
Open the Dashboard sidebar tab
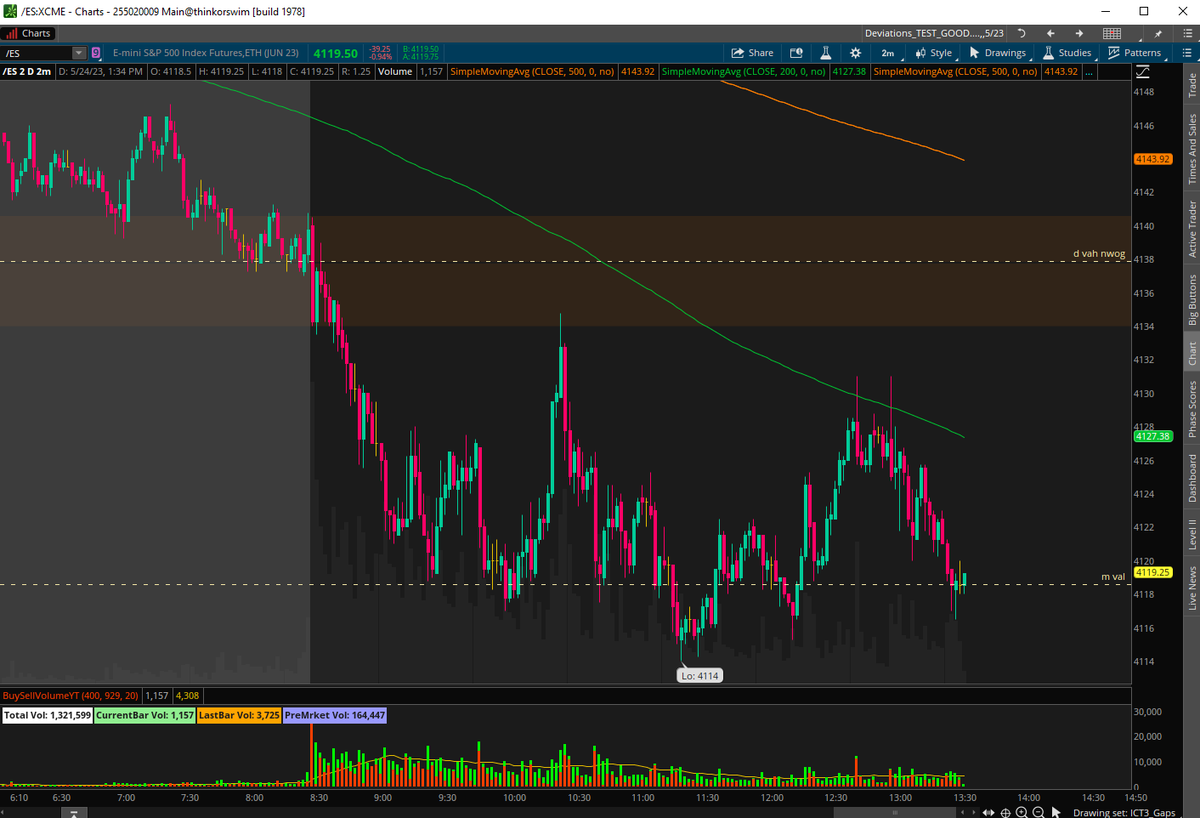(1191, 478)
